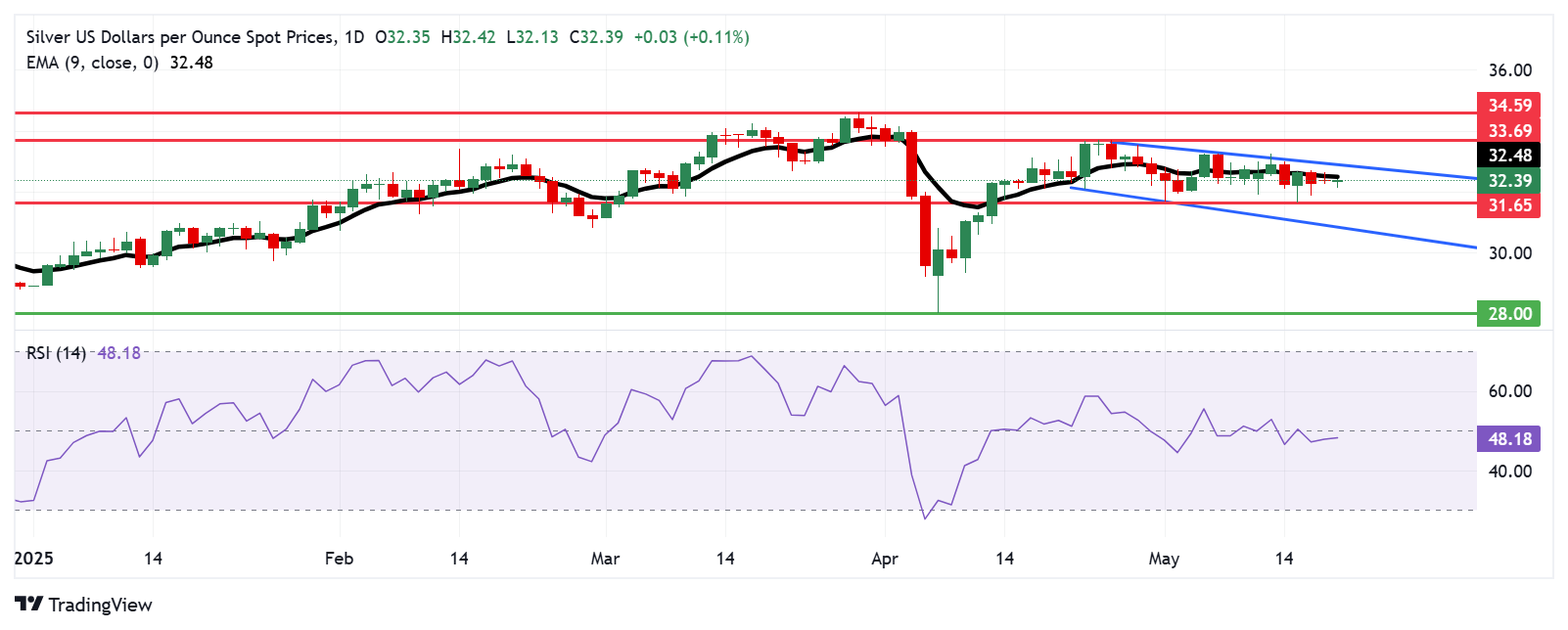Select the 31.65 red support price label
The height and width of the screenshot is (630, 1568).
coord(1508,205)
